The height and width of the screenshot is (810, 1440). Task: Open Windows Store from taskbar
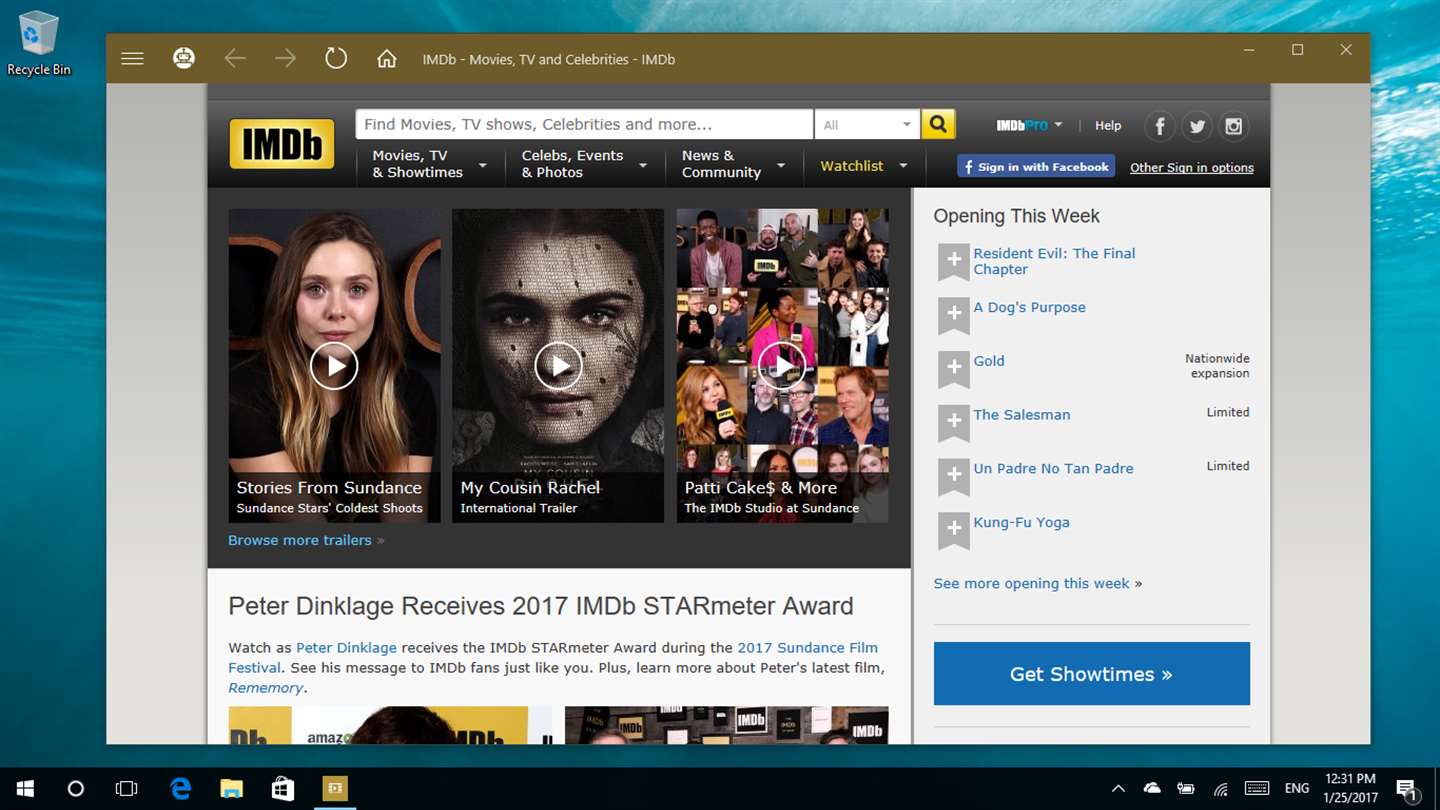(x=283, y=789)
